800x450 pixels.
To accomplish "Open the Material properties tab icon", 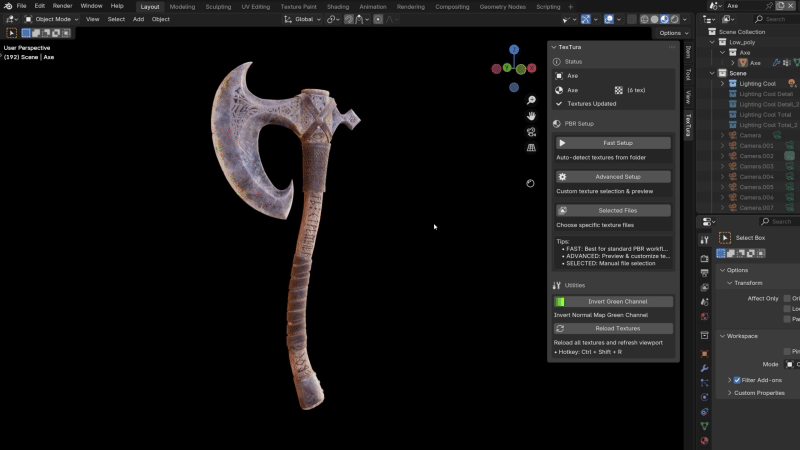I will [705, 441].
